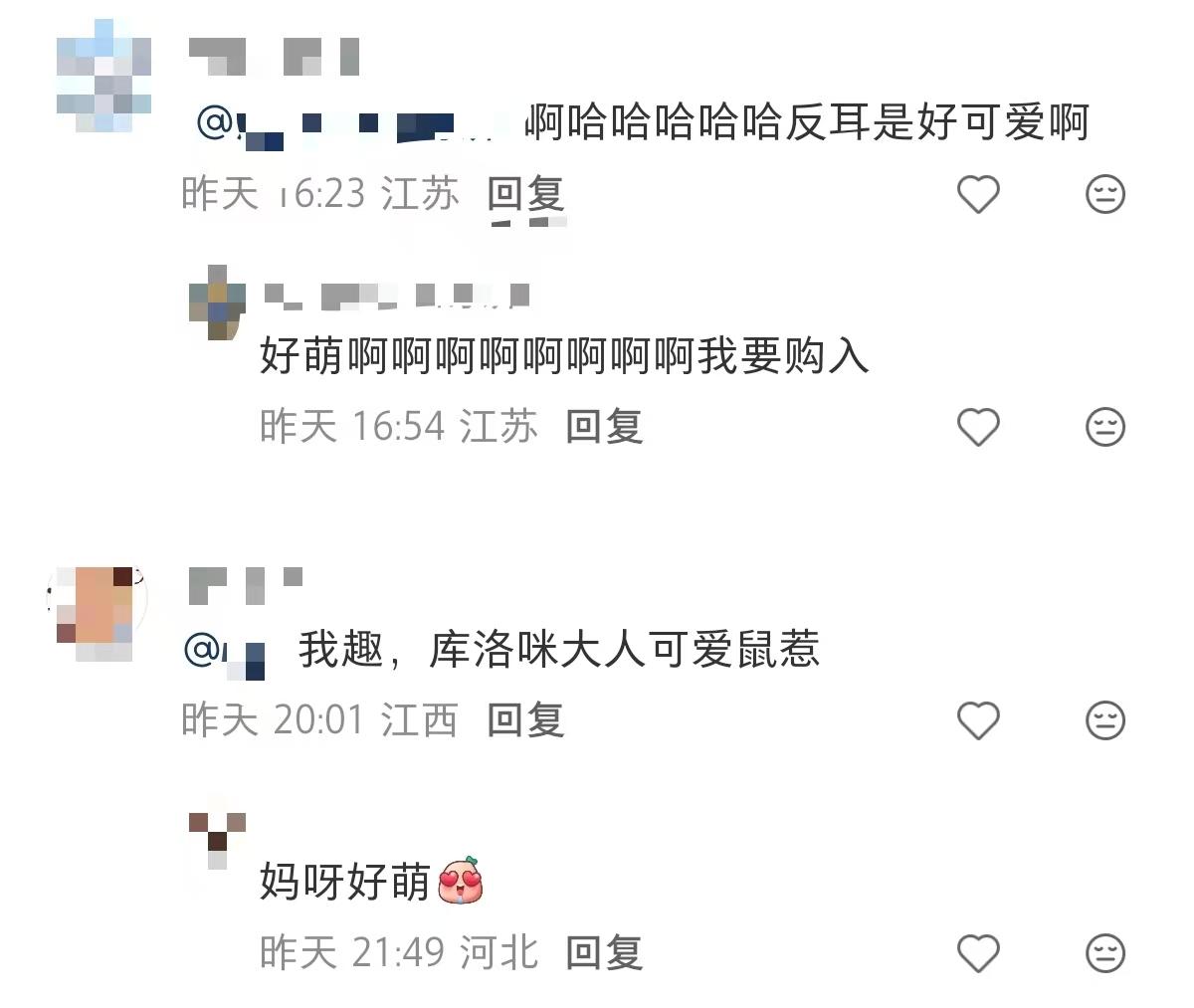1194x1008 pixels.
Task: Dislike the 16:54 Jiangsu reply
Action: [1104, 427]
